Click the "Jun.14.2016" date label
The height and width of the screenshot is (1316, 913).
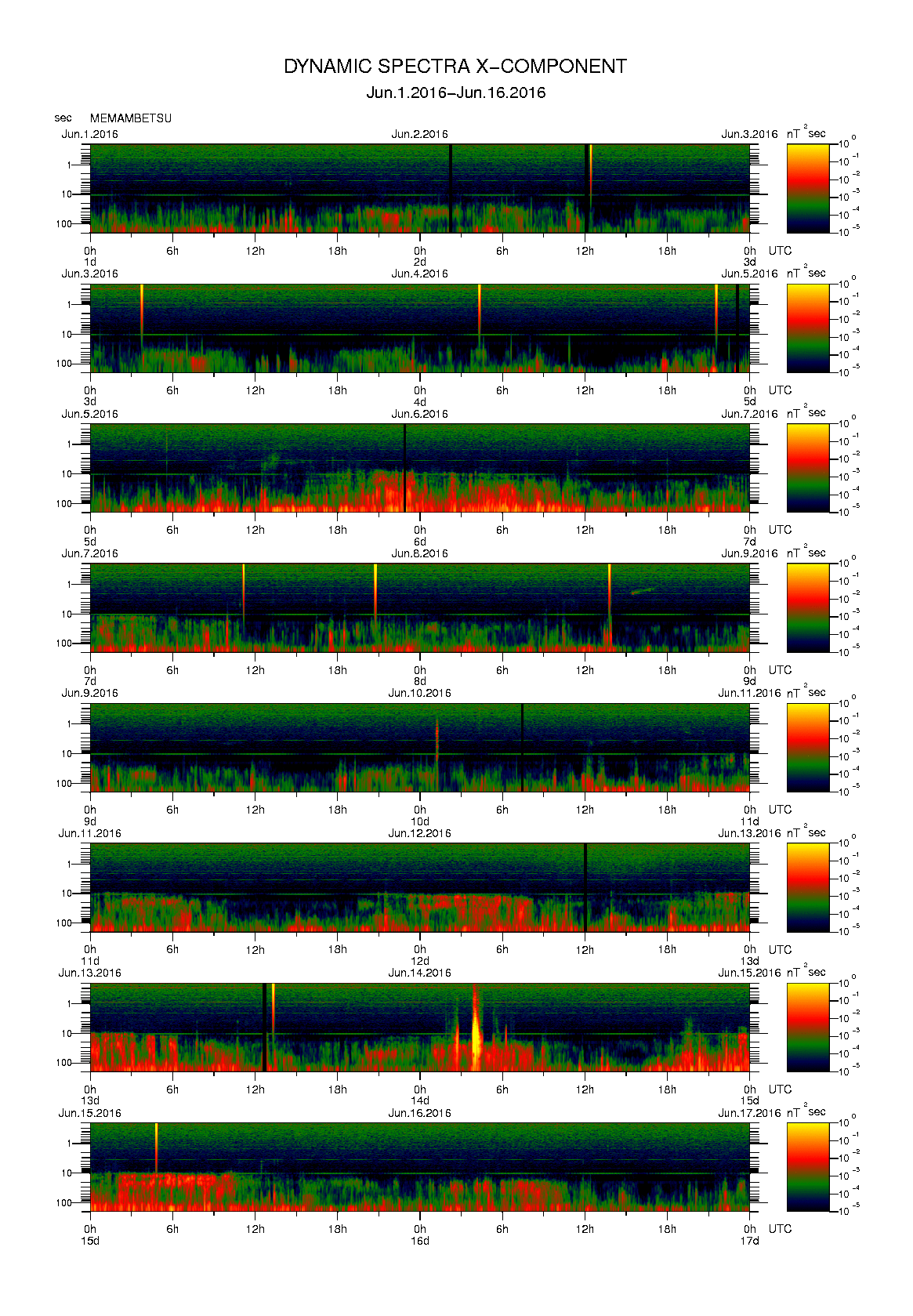420,973
